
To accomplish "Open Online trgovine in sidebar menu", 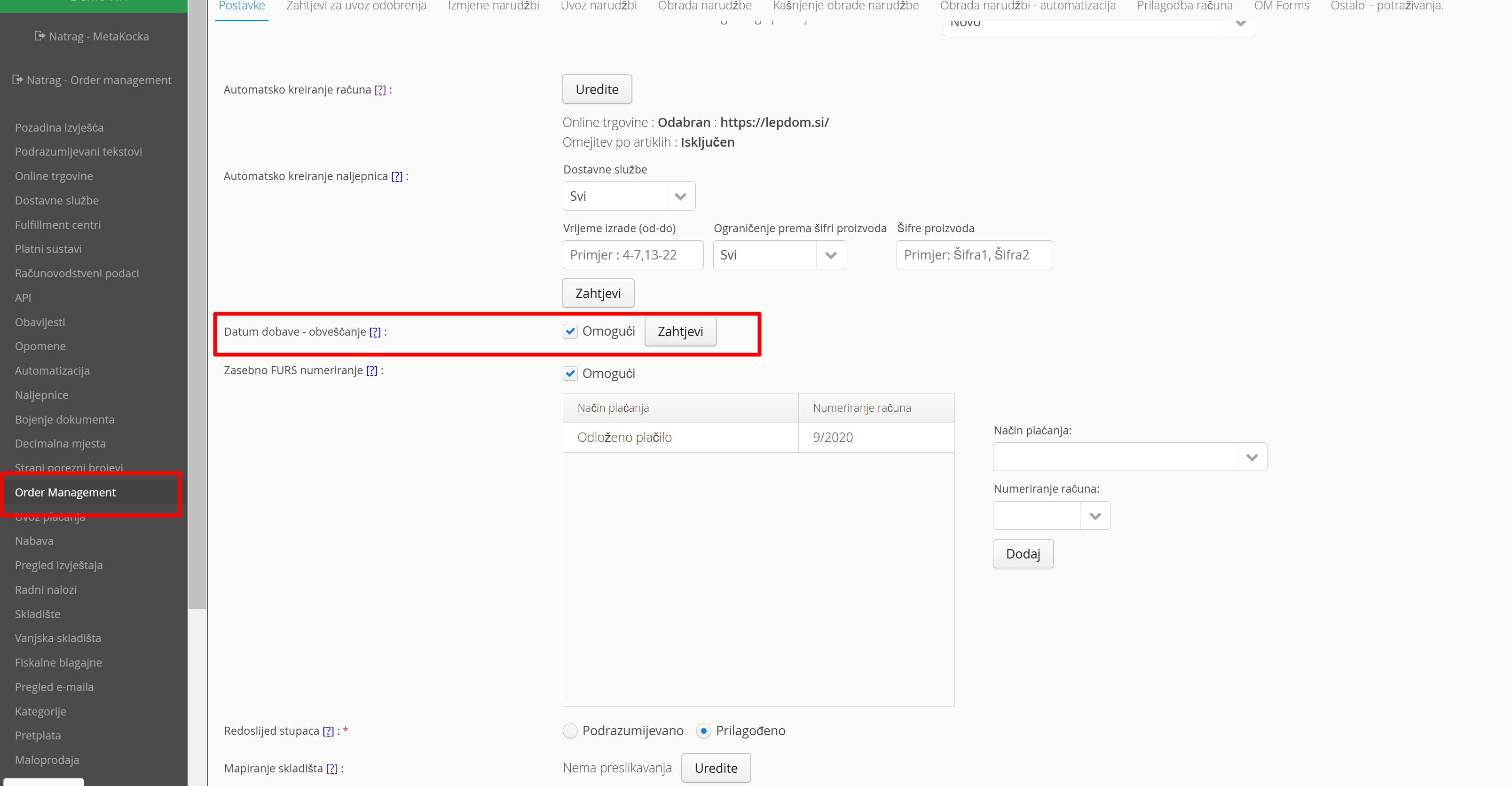I will (x=54, y=176).
